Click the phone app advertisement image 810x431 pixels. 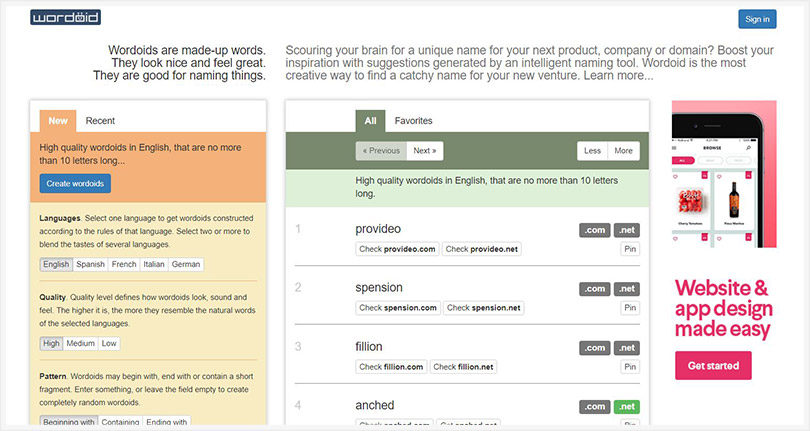(x=724, y=174)
